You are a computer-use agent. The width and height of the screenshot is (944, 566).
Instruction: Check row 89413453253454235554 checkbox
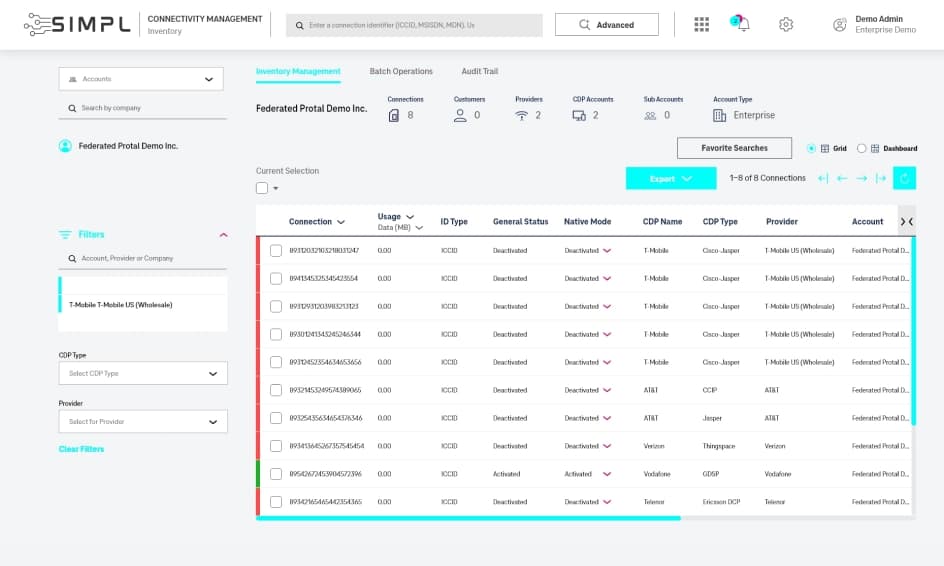[276, 278]
